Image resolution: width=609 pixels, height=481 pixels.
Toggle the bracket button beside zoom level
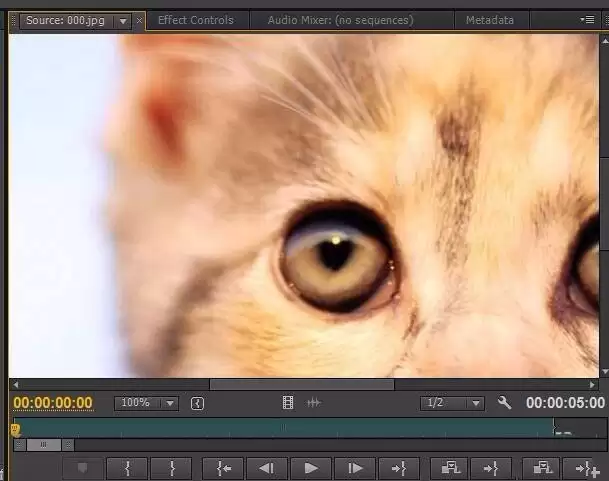[197, 403]
